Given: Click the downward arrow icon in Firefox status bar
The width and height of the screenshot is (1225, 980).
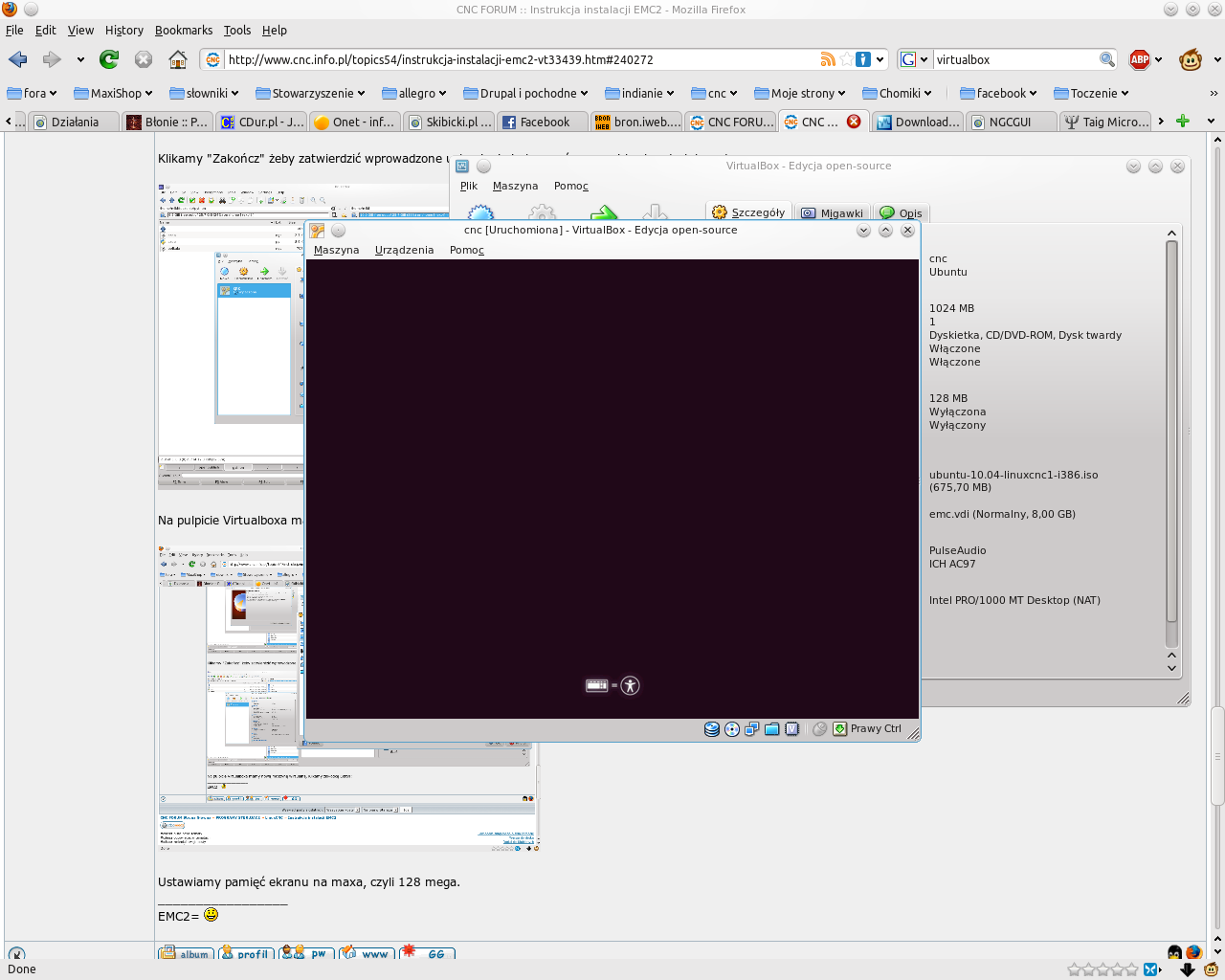Looking at the screenshot, I should pos(1188,969).
